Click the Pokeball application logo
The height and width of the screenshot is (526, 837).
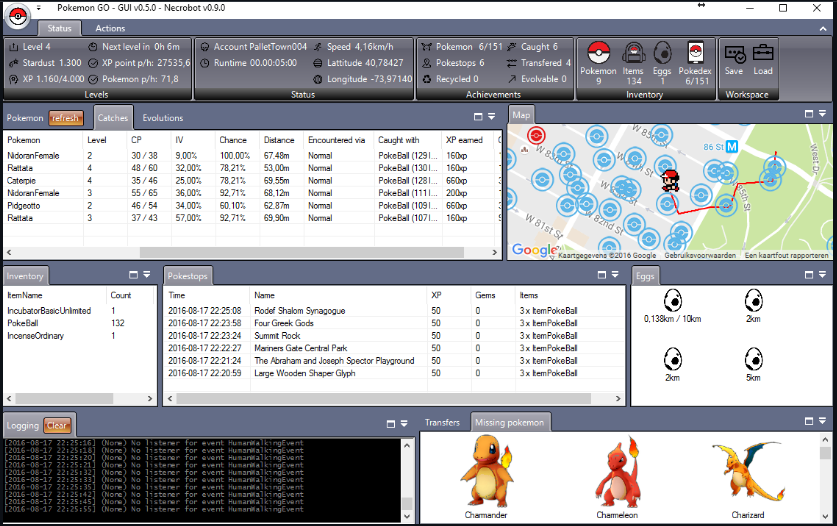pos(18,16)
